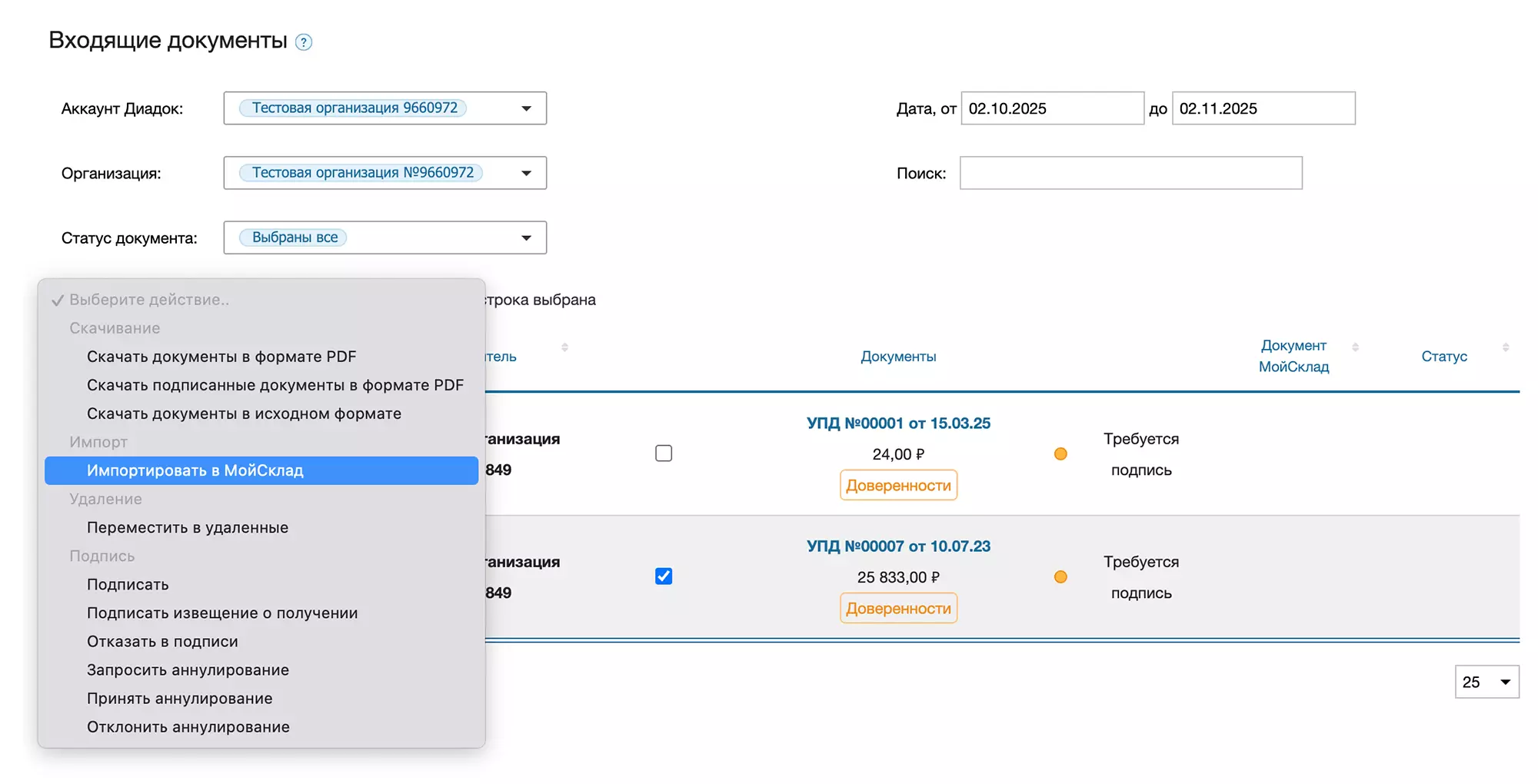Choose Переместить в удаленные option

point(188,527)
